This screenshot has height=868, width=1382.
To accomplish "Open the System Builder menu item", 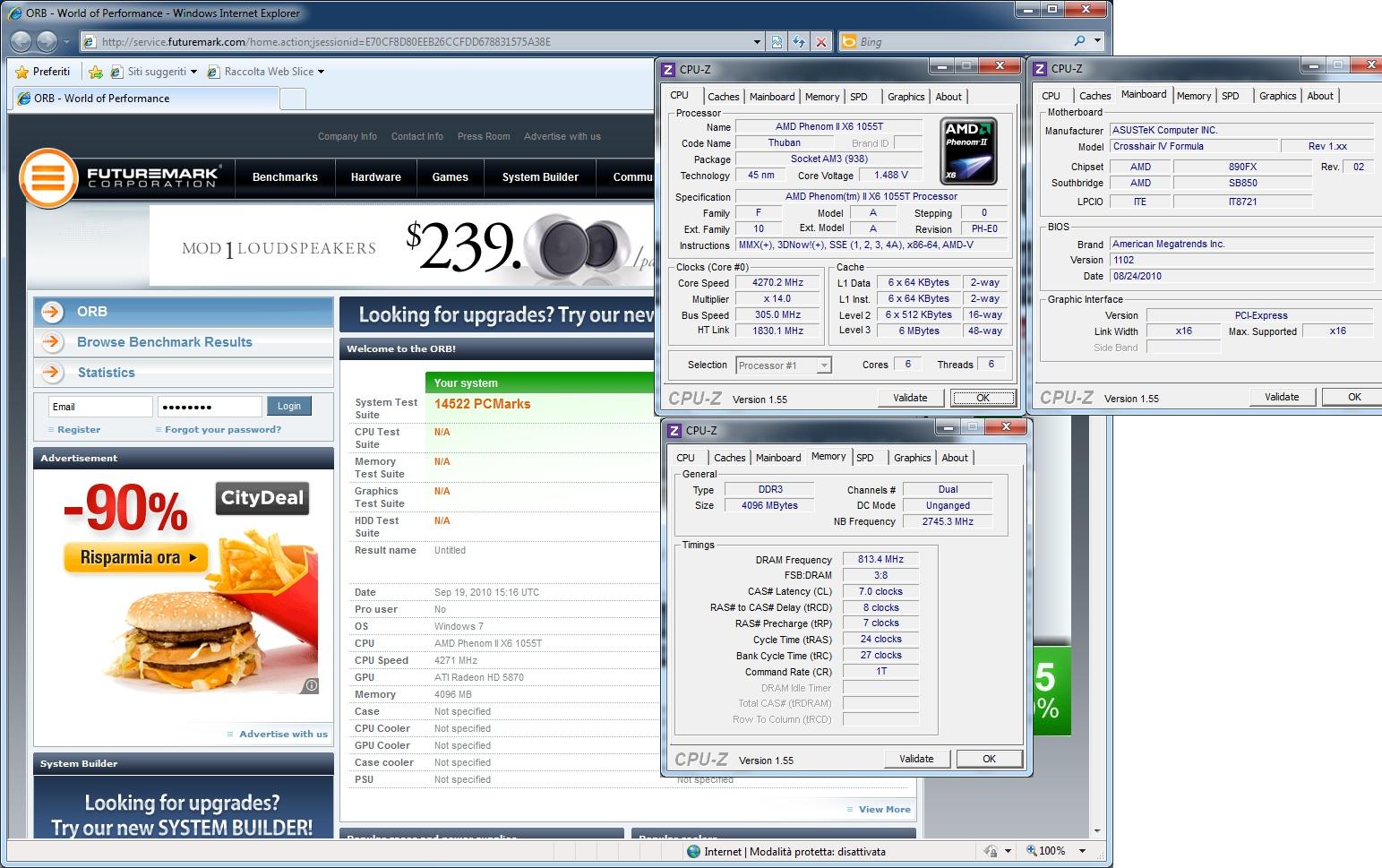I will (540, 177).
